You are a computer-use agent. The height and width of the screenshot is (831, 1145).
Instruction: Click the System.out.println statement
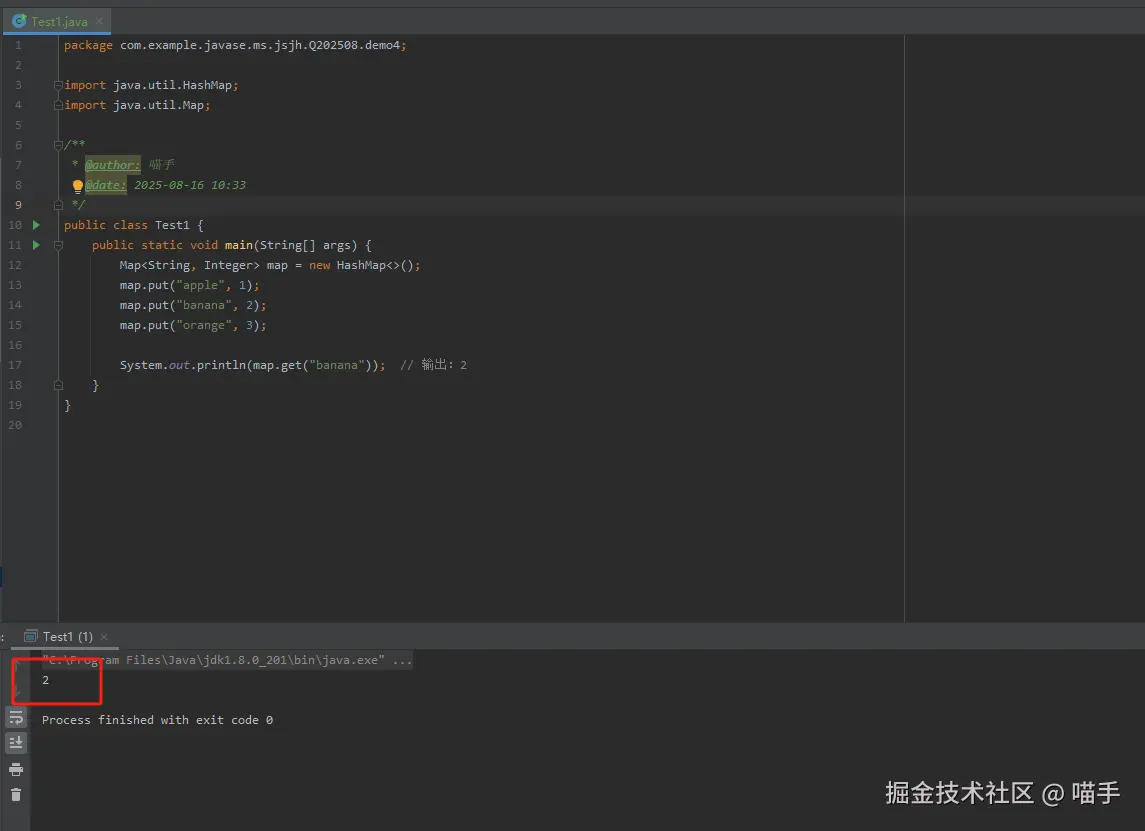pyautogui.click(x=253, y=365)
